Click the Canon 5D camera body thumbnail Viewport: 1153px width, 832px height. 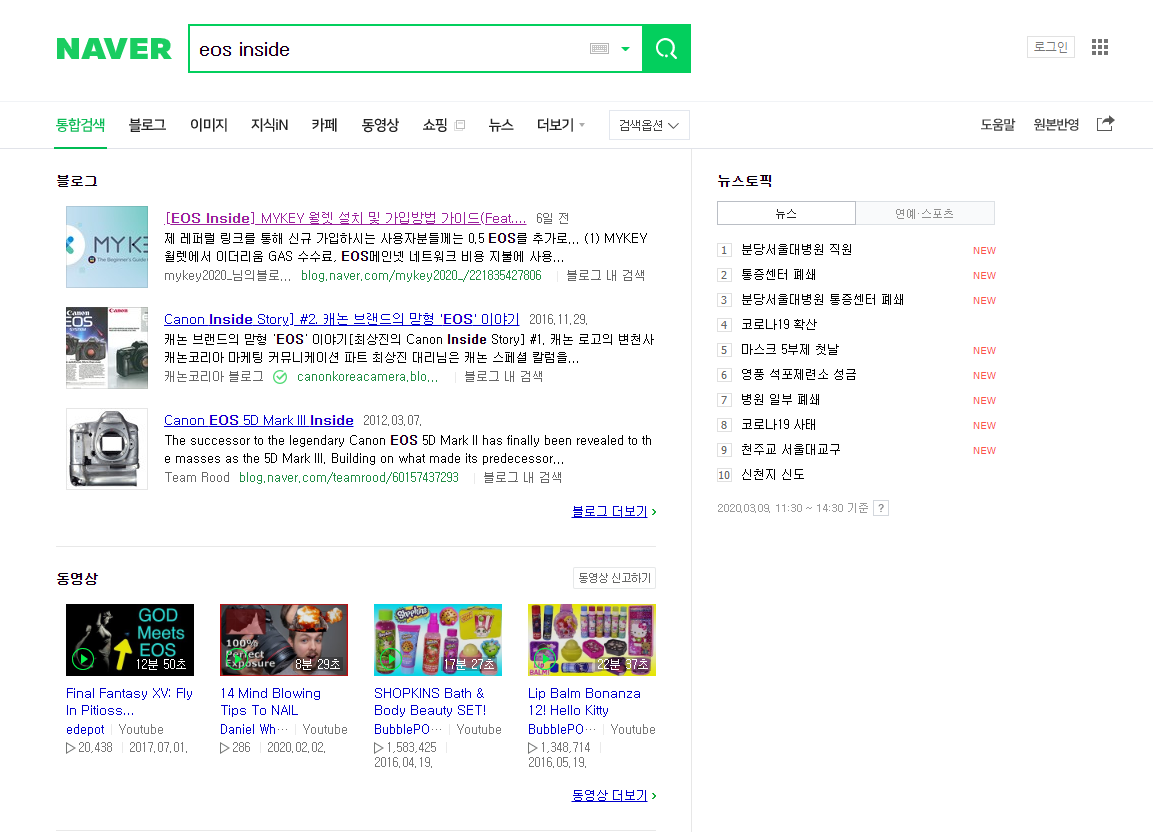point(107,449)
